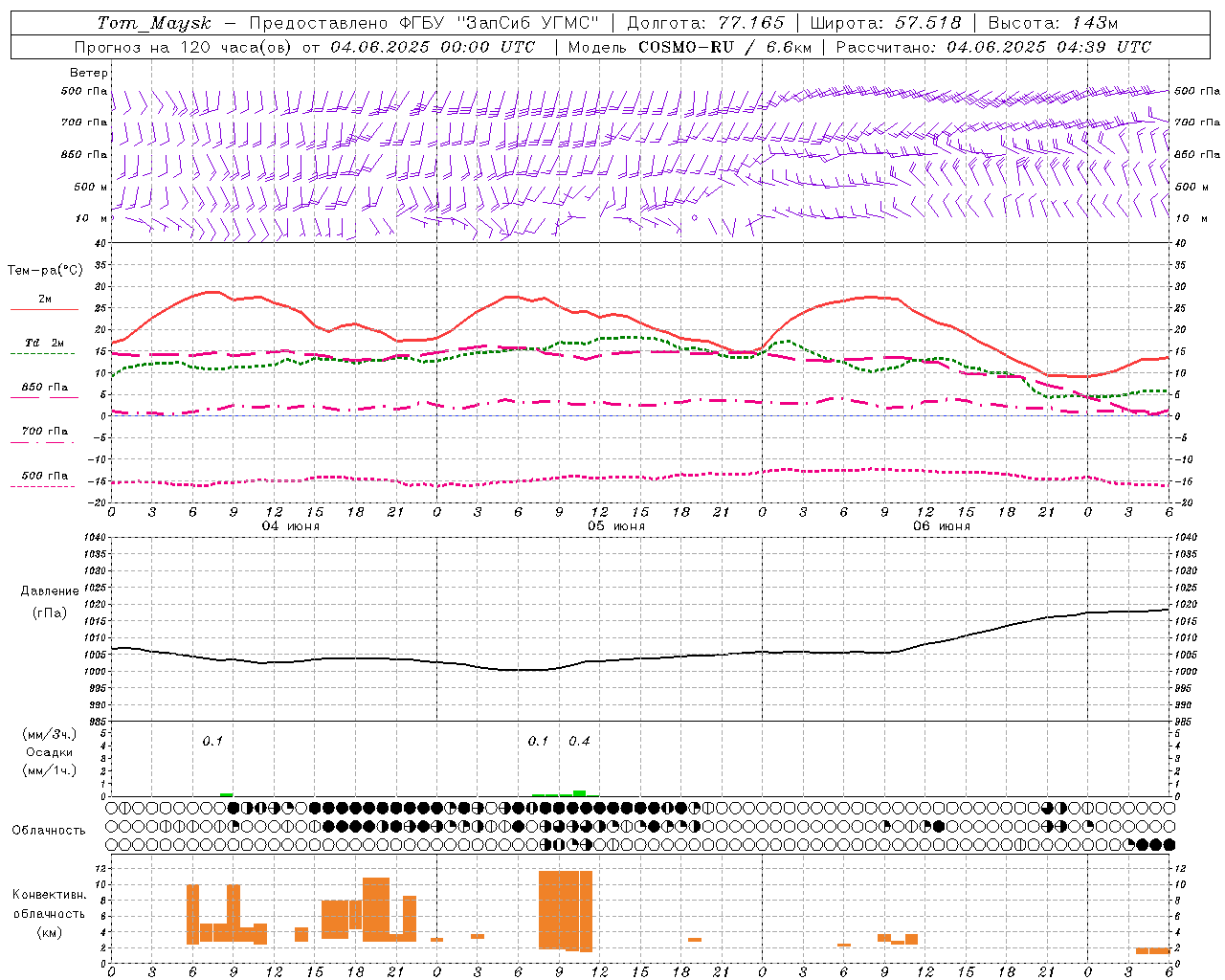Click the longitude value Долгота: 77.165

pos(705,23)
